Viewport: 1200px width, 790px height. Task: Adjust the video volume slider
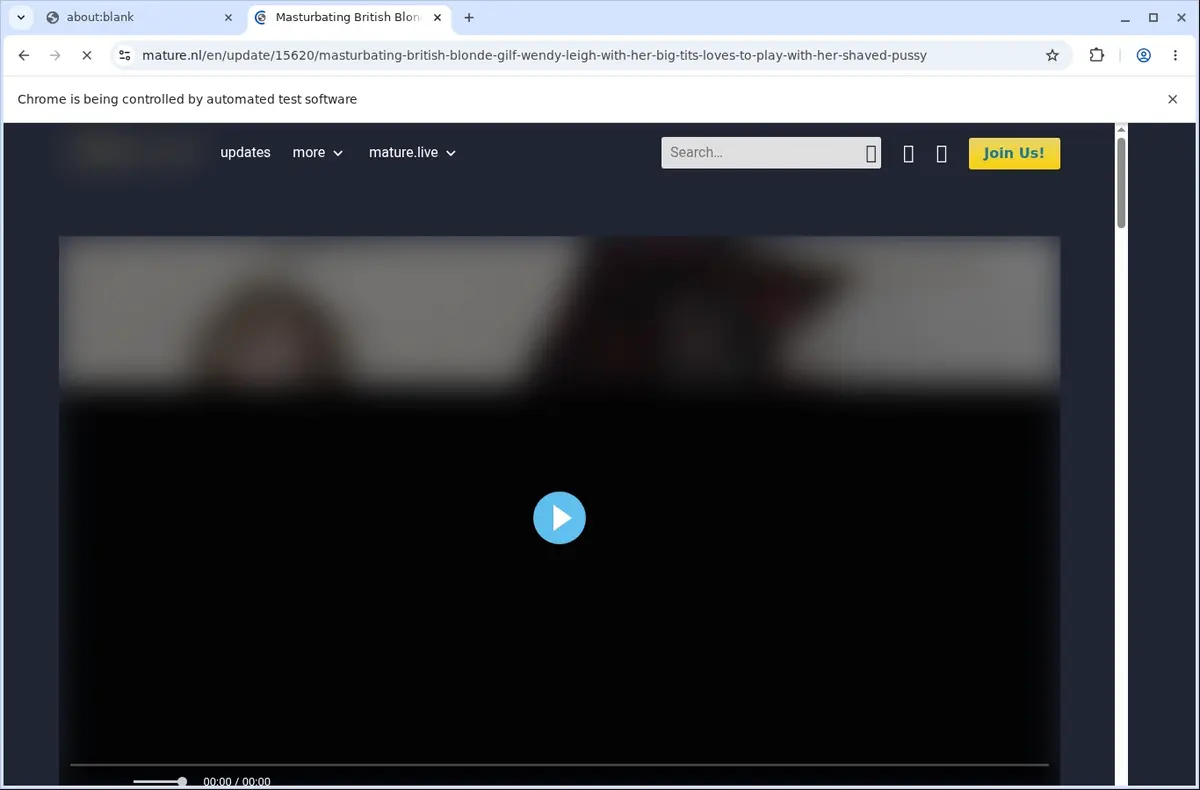[158, 781]
